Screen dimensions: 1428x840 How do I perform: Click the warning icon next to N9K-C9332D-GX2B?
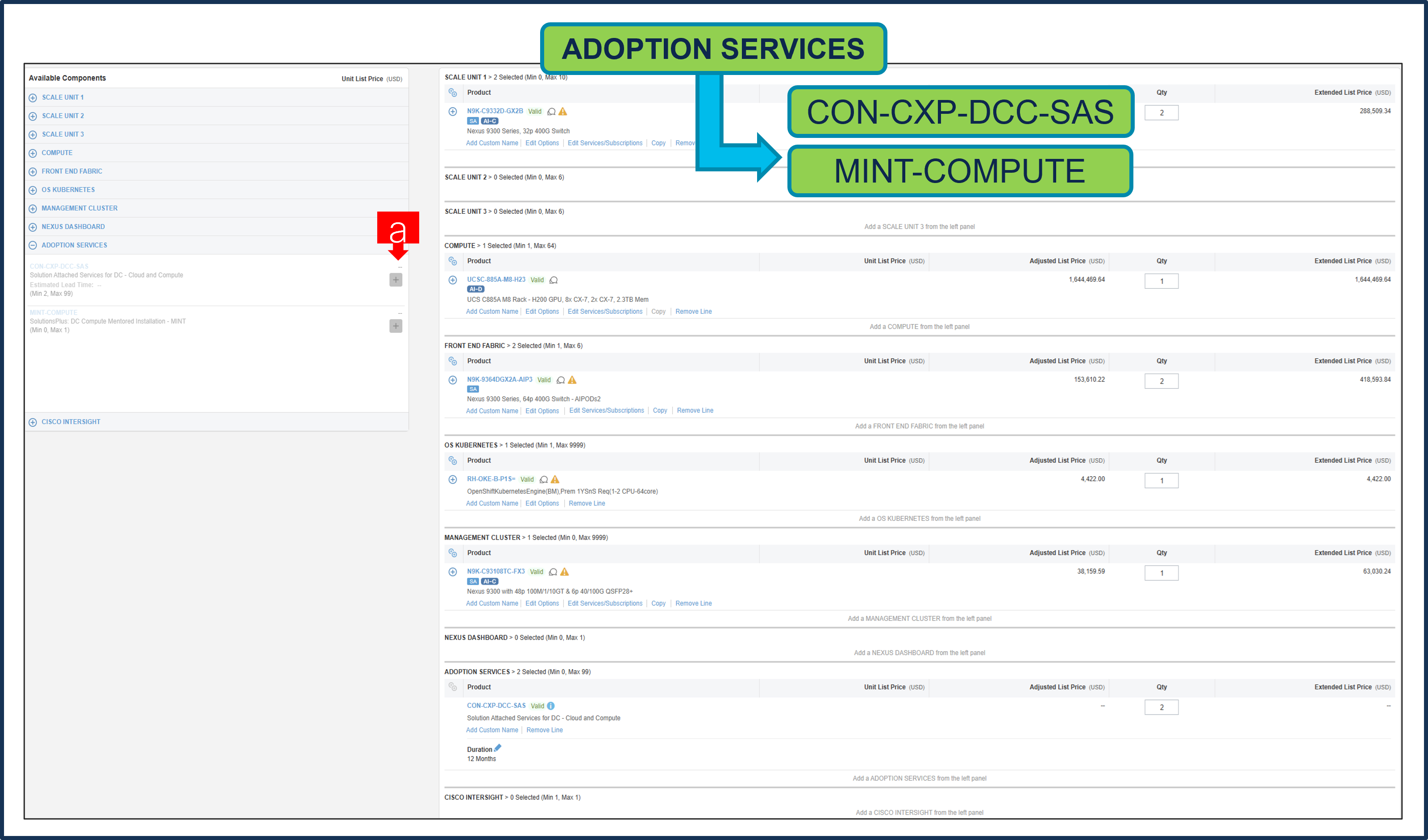pos(563,112)
